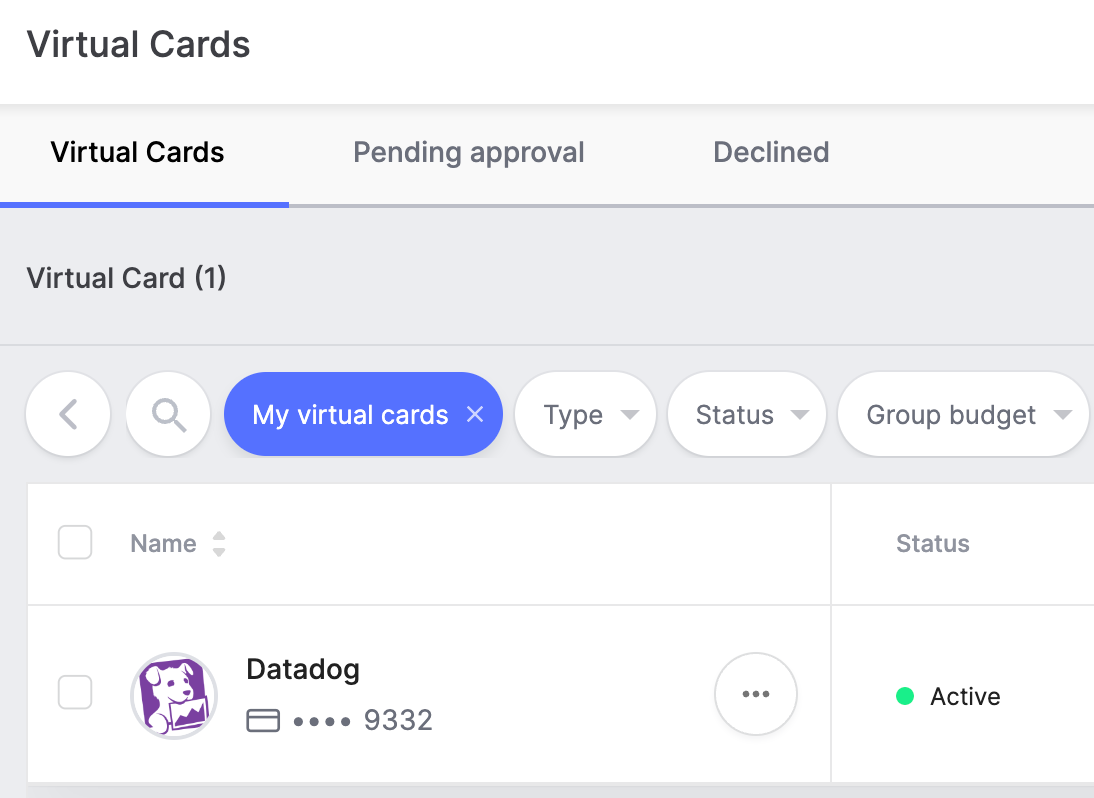Remove the My virtual cards filter with X

475,414
